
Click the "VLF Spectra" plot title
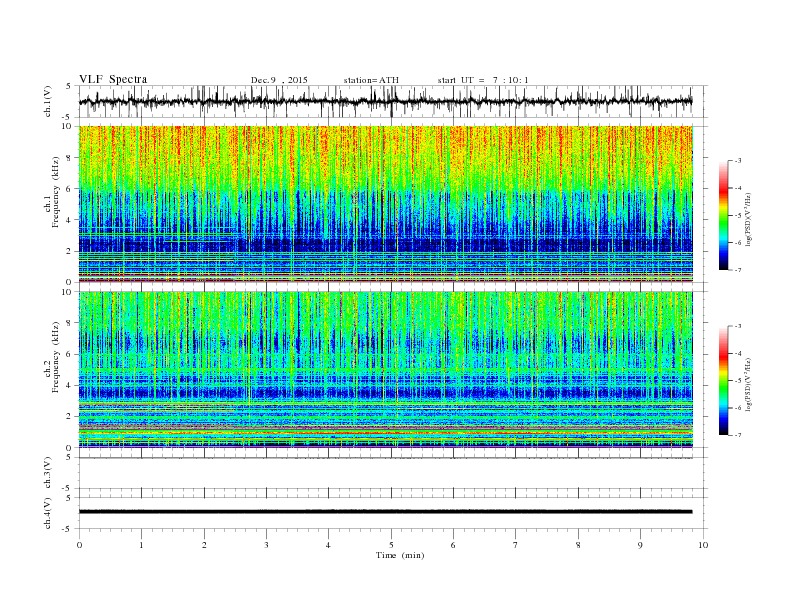[x=113, y=79]
